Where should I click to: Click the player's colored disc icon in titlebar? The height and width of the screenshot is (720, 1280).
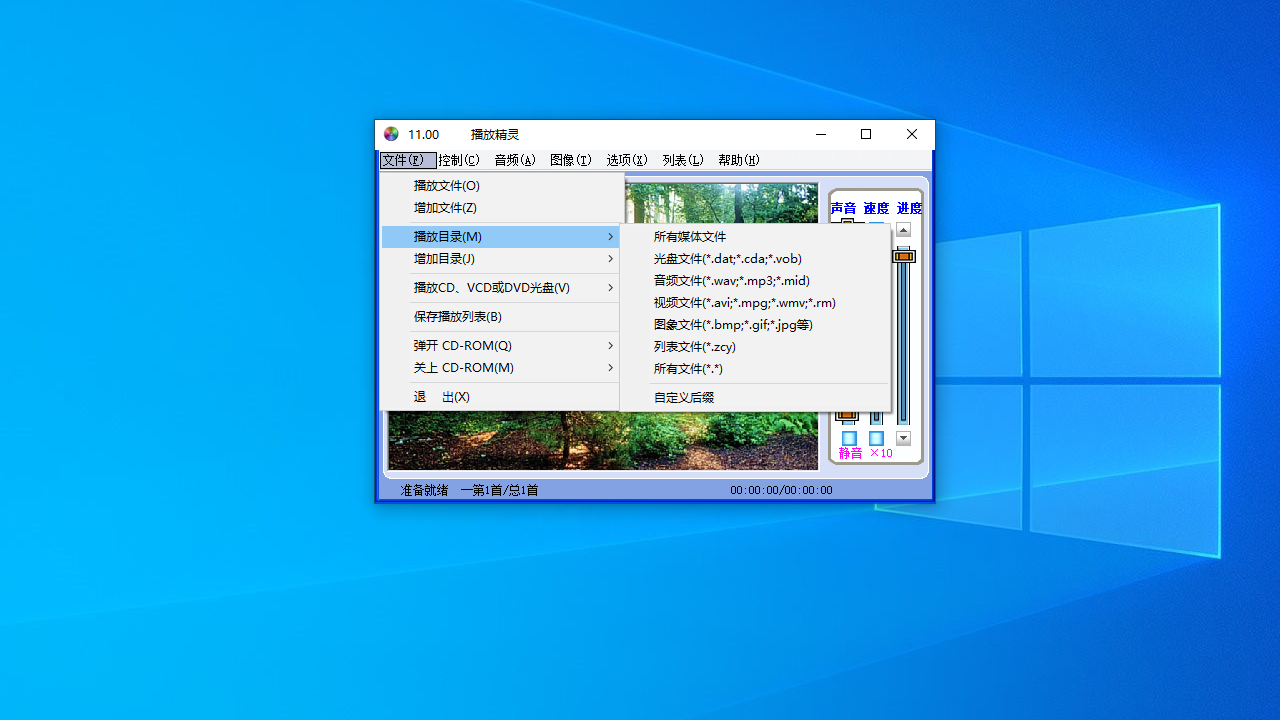pyautogui.click(x=391, y=134)
